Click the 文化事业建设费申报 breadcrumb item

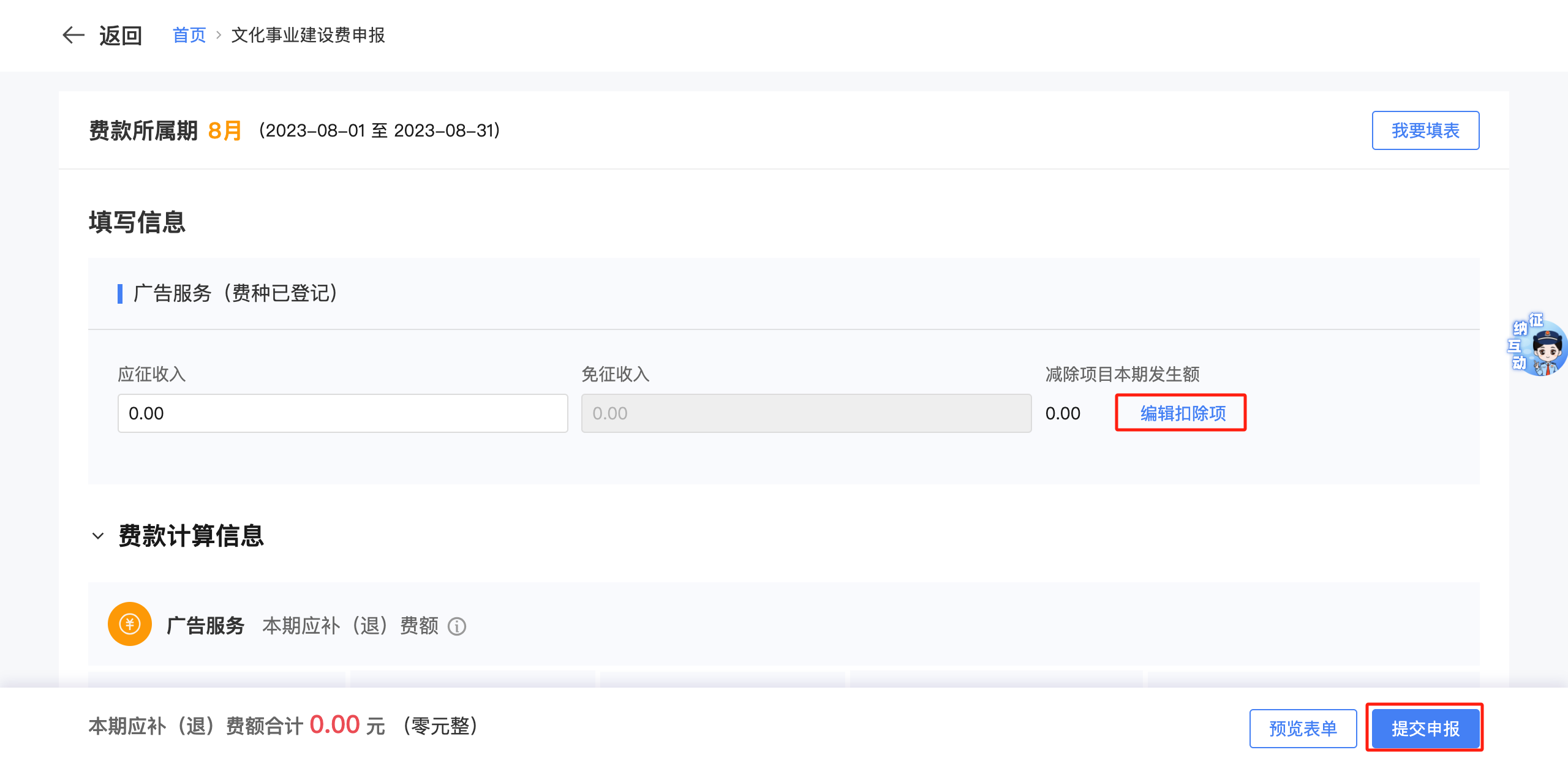point(308,35)
